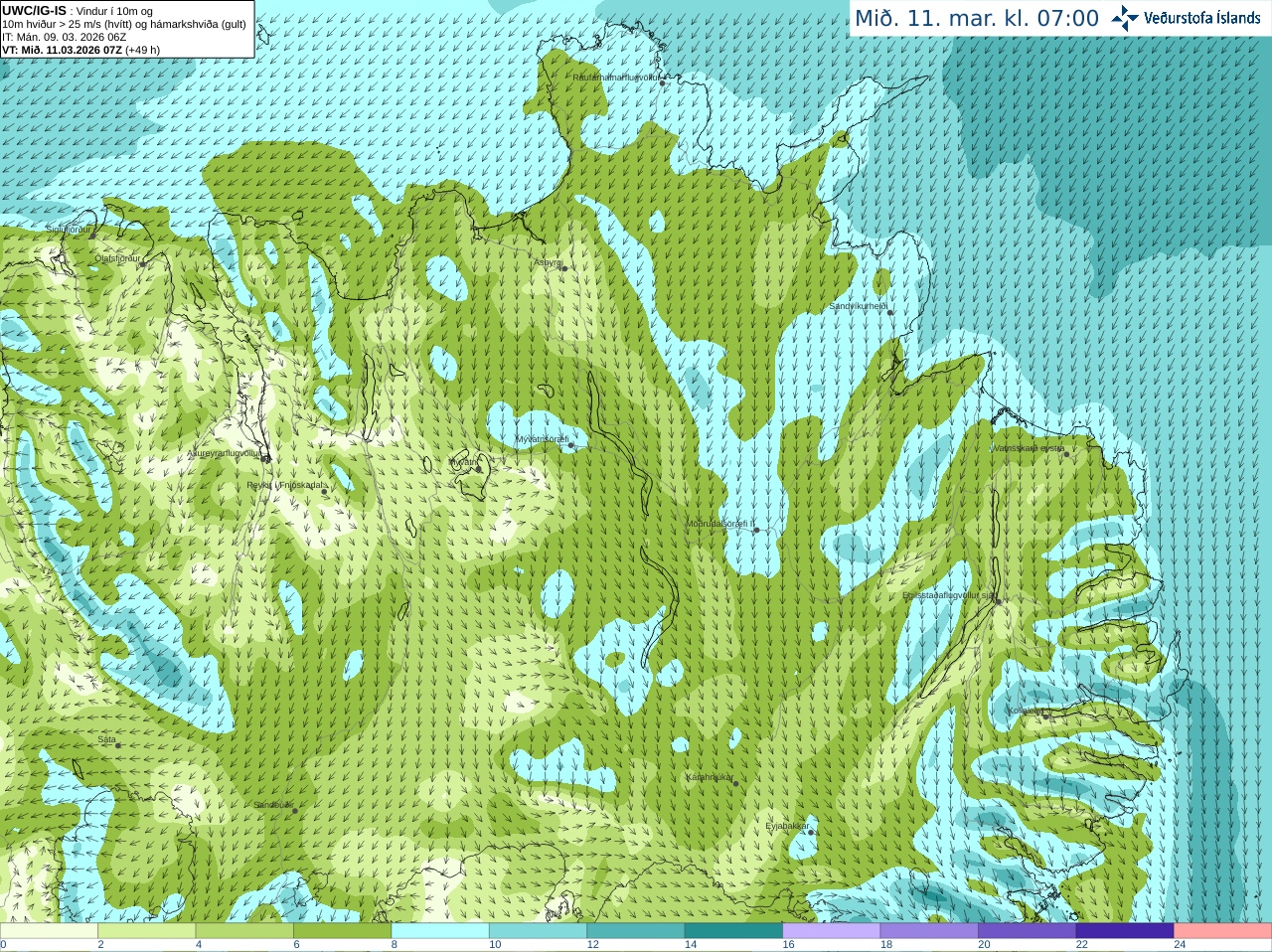This screenshot has width=1272, height=952.
Task: Click the Egilsstaðaflugvöllur station label
Action: click(949, 595)
